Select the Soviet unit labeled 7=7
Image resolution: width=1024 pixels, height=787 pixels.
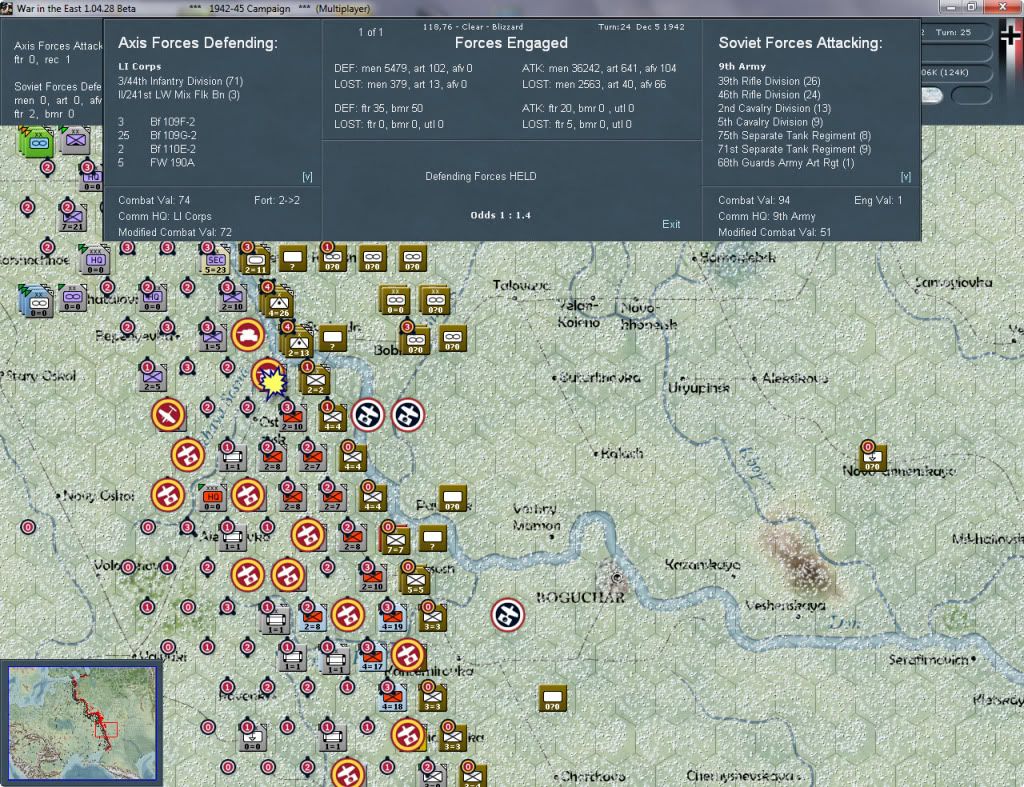(x=394, y=540)
